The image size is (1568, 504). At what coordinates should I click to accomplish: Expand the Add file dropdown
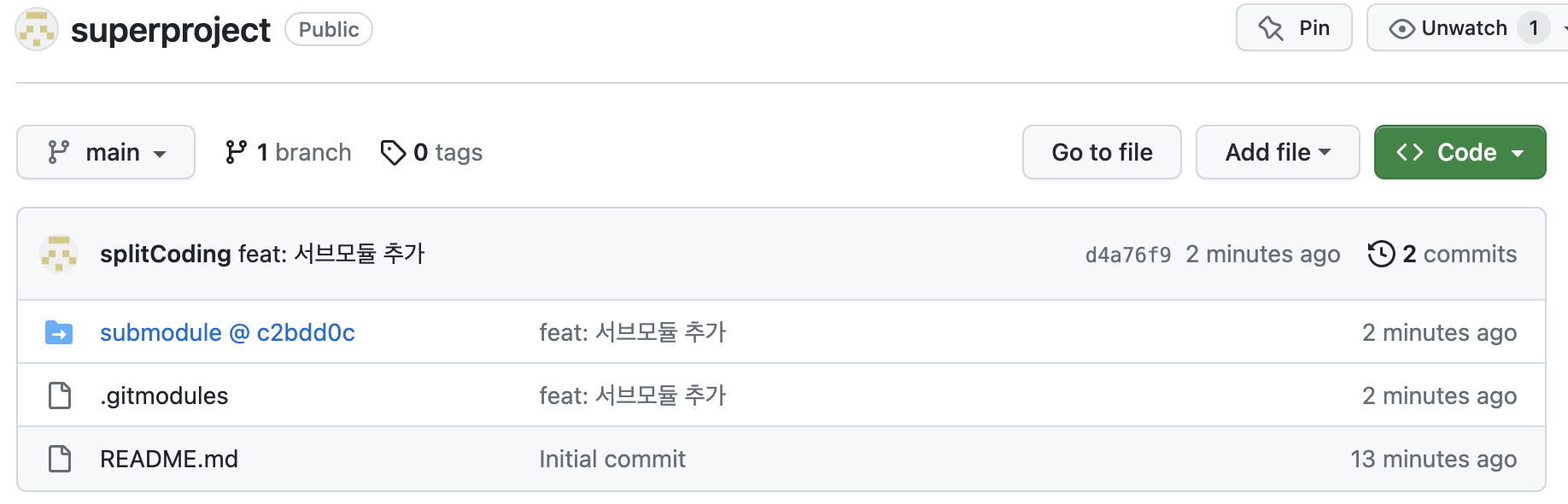[x=1278, y=152]
